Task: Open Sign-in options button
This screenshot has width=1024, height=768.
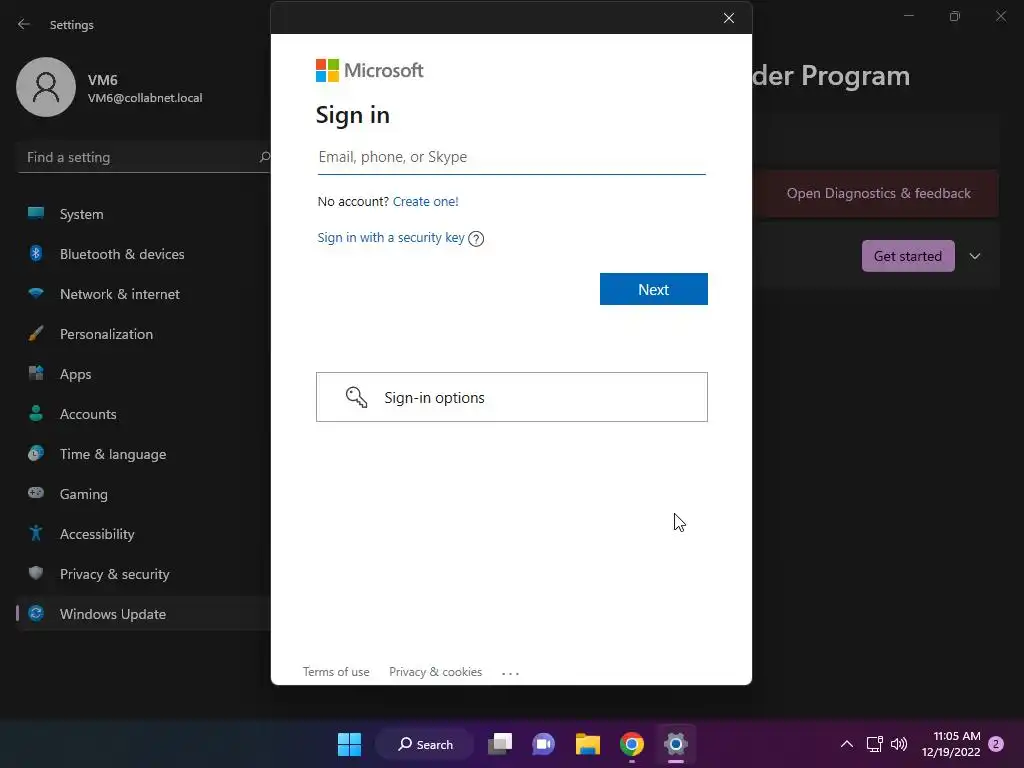Action: click(512, 397)
